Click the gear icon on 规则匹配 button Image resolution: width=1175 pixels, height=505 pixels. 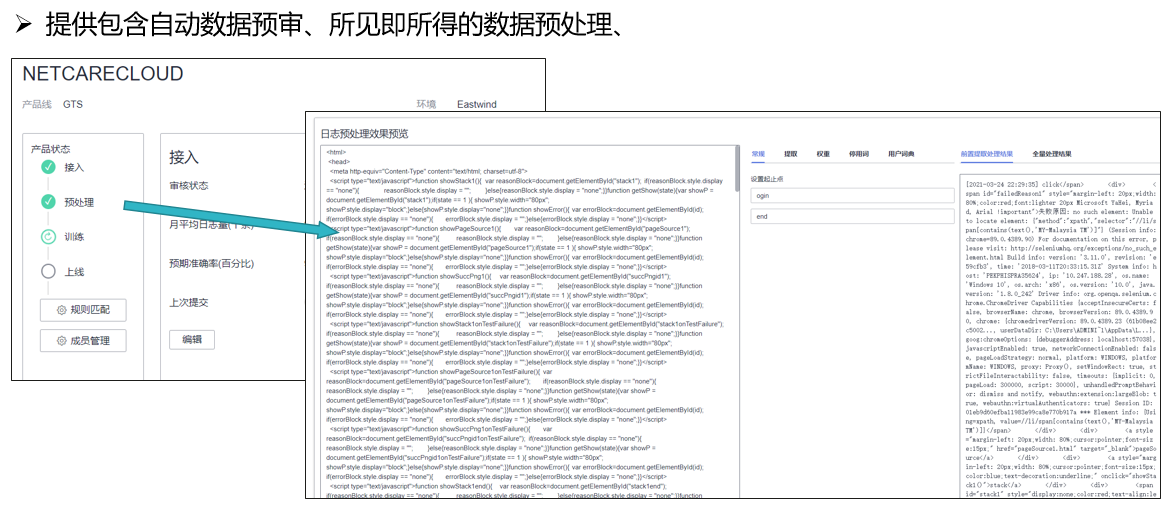[61, 310]
